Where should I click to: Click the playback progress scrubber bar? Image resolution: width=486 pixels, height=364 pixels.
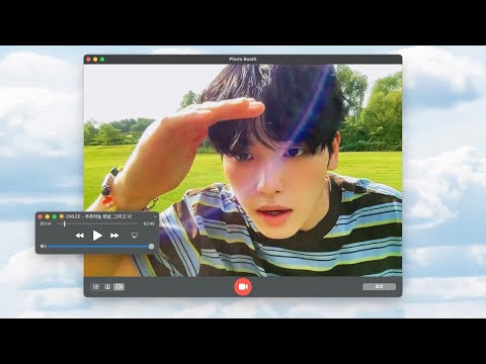(x=97, y=224)
